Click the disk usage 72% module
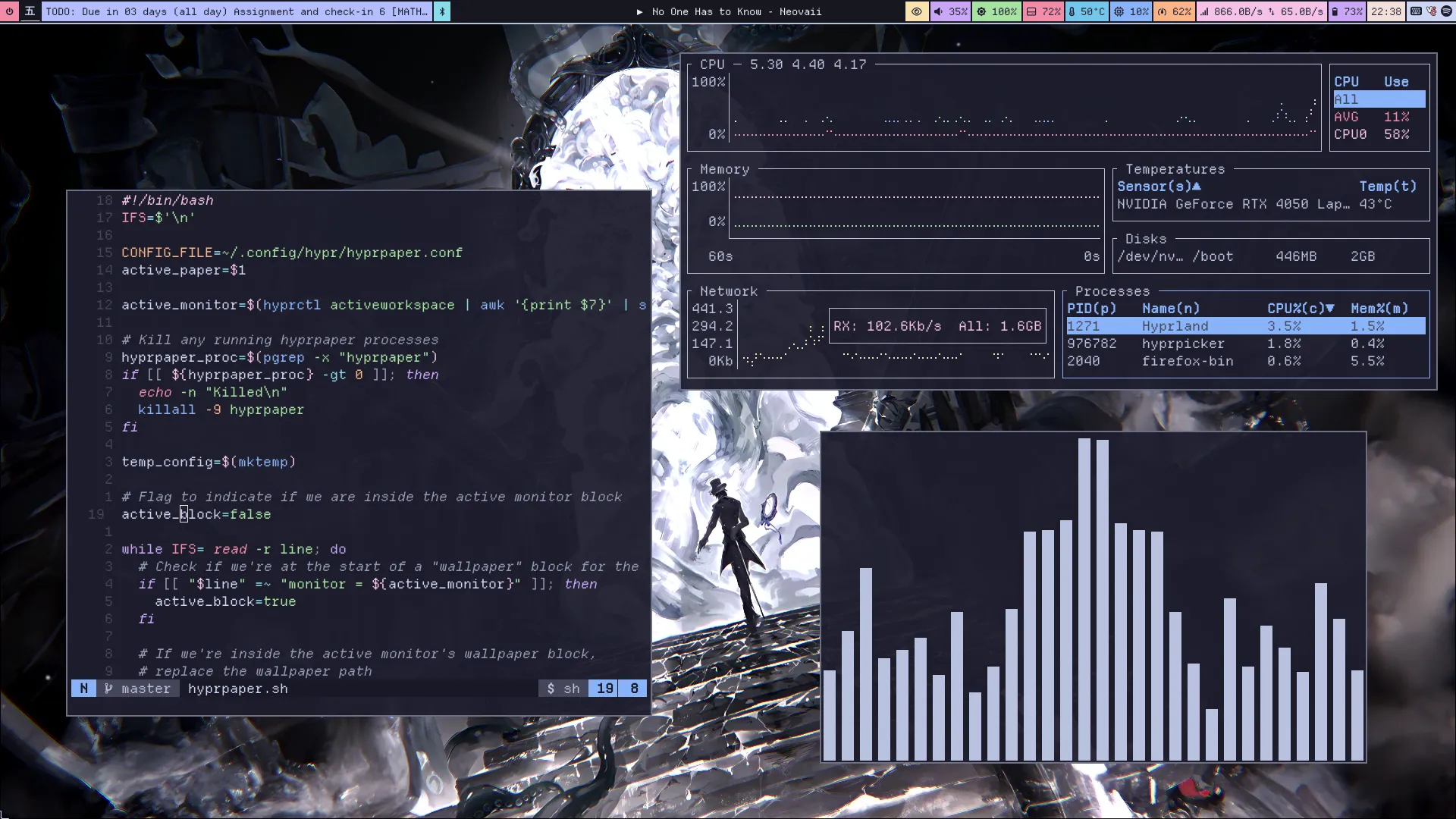This screenshot has height=819, width=1456. pos(1043,11)
